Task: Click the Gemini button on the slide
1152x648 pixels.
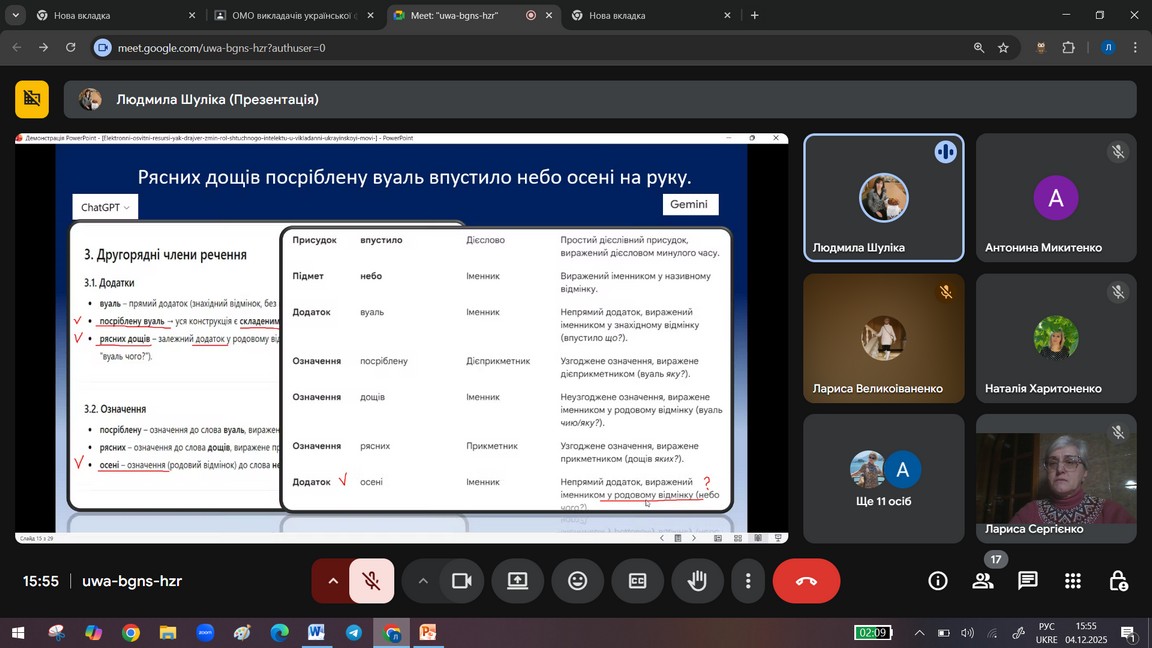Action: coord(689,204)
